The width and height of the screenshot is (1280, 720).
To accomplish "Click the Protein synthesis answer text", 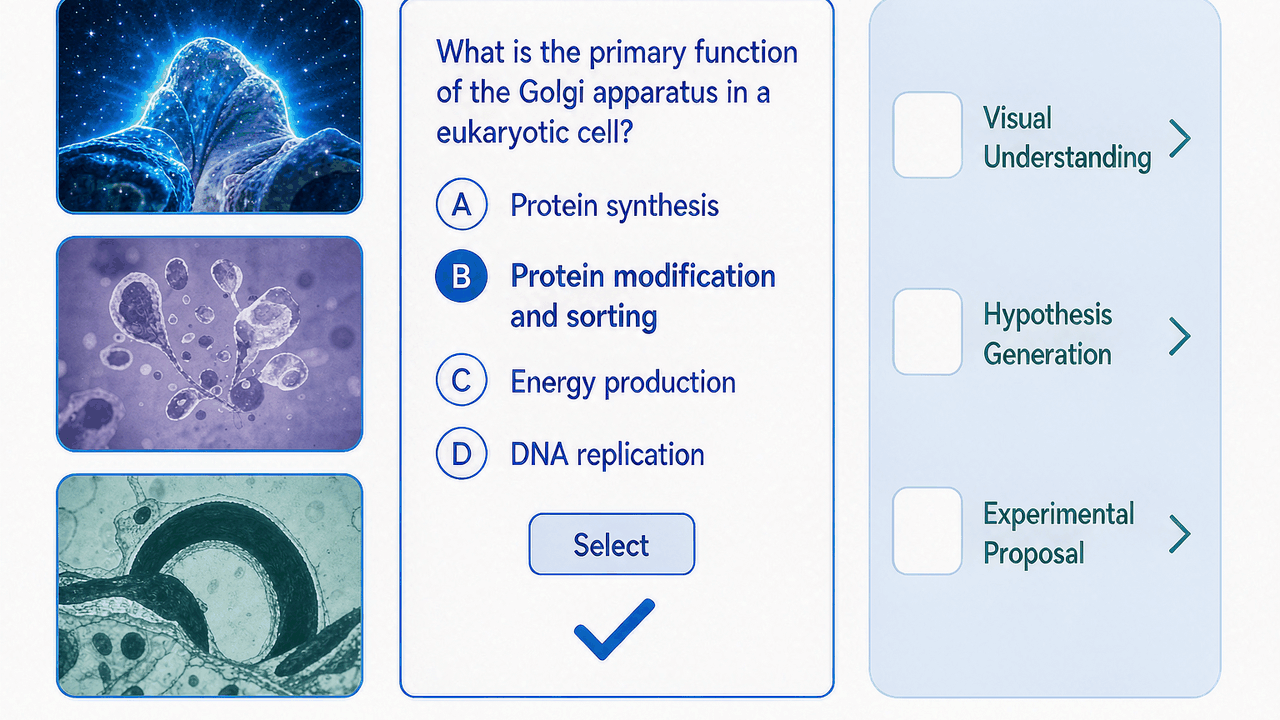I will pos(614,206).
